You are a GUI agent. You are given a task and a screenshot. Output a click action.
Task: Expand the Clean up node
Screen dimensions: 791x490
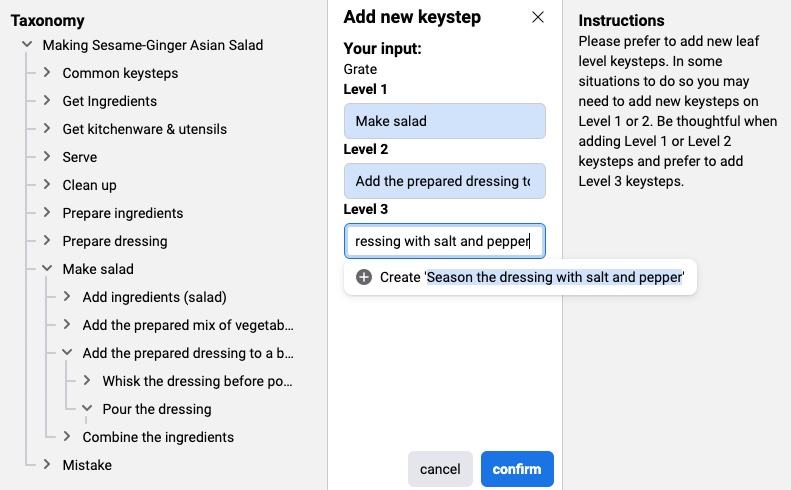pos(47,185)
